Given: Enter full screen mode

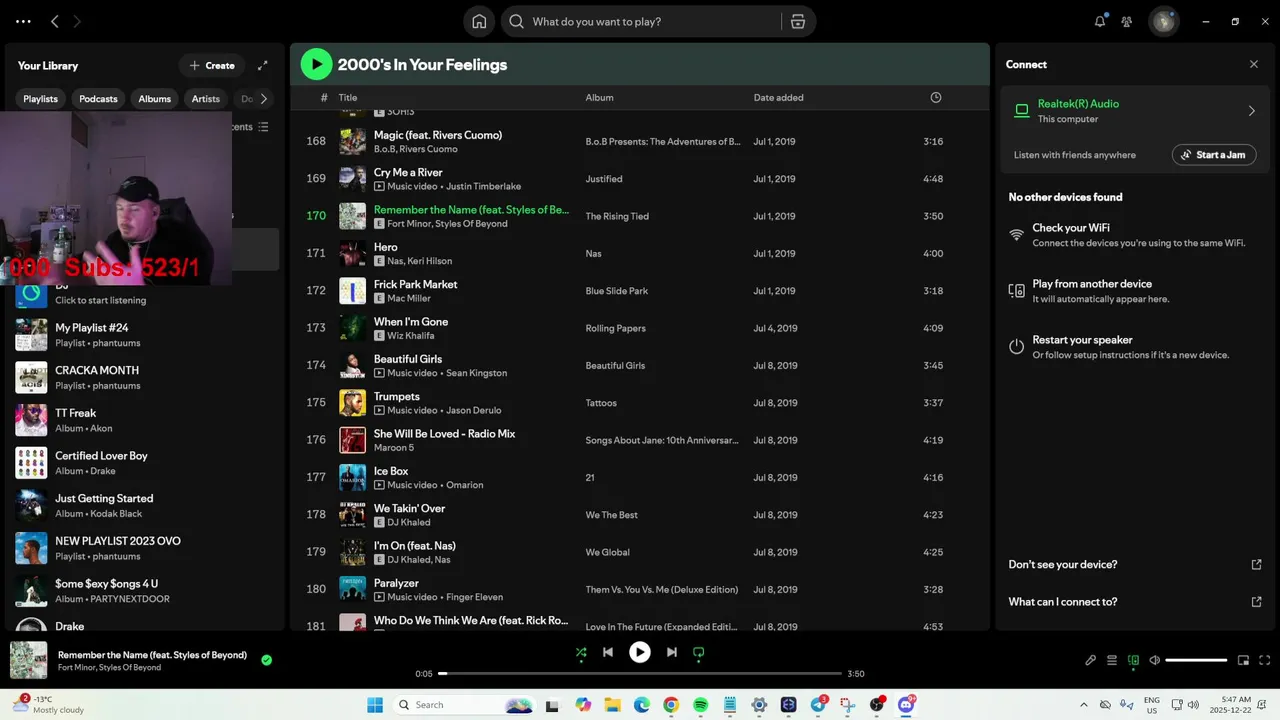Looking at the screenshot, I should point(1264,660).
